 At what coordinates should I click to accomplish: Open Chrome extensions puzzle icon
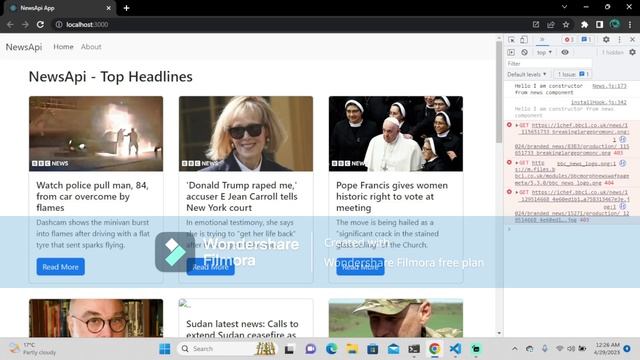tap(584, 24)
